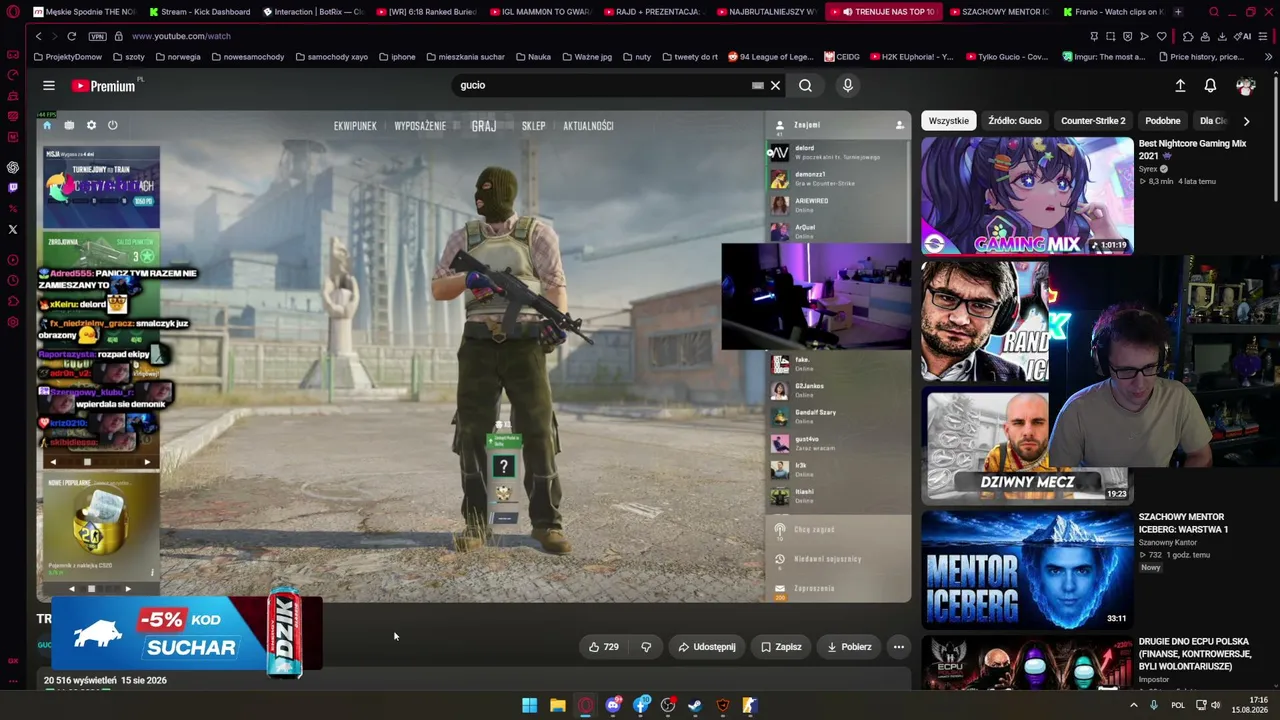This screenshot has width=1280, height=720.
Task: Expand the bookmarks bar overflow chevron
Action: click(1268, 57)
